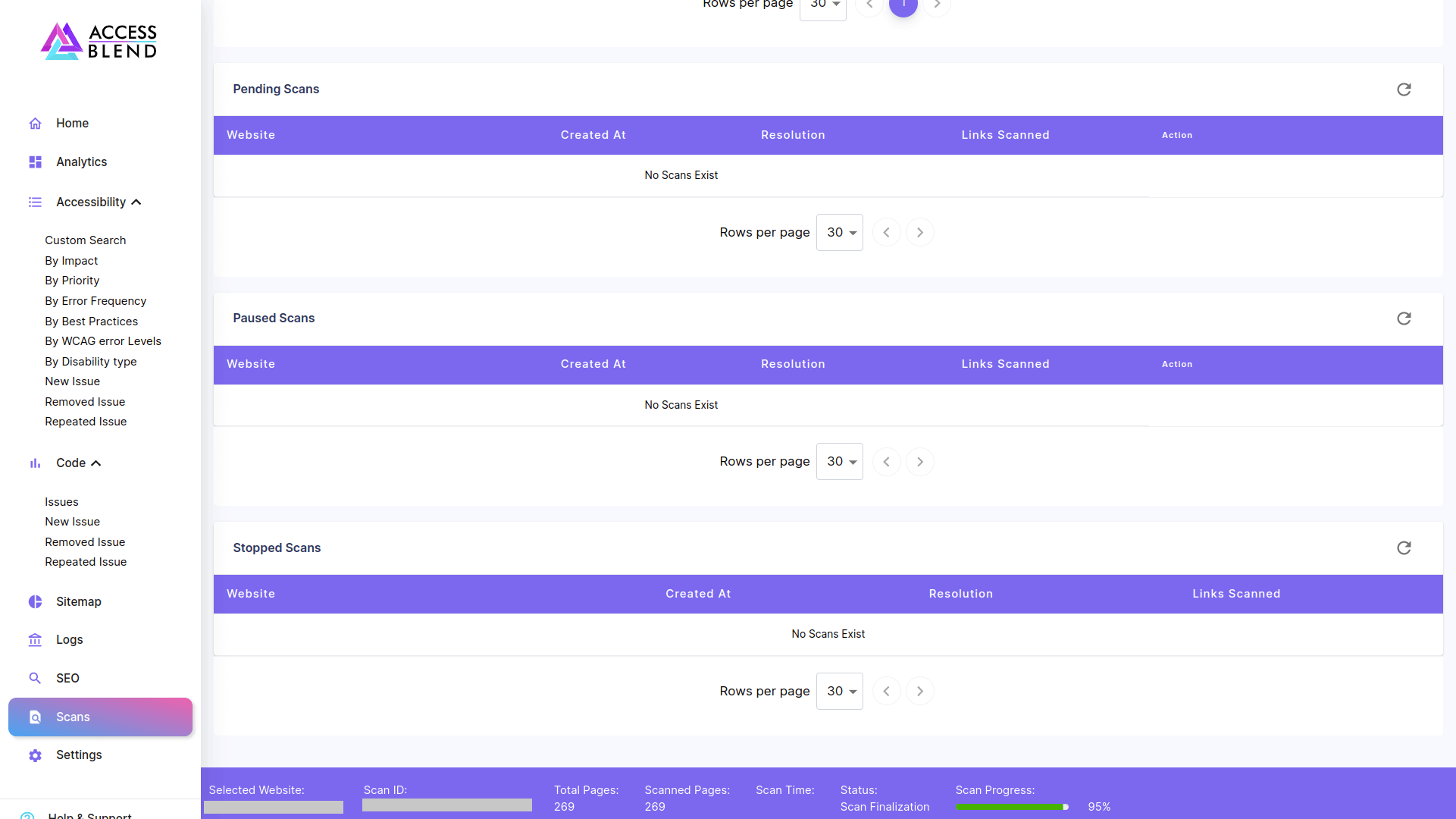Viewport: 1456px width, 819px height.
Task: Open Repeated Issue under Accessibility
Action: tap(86, 422)
